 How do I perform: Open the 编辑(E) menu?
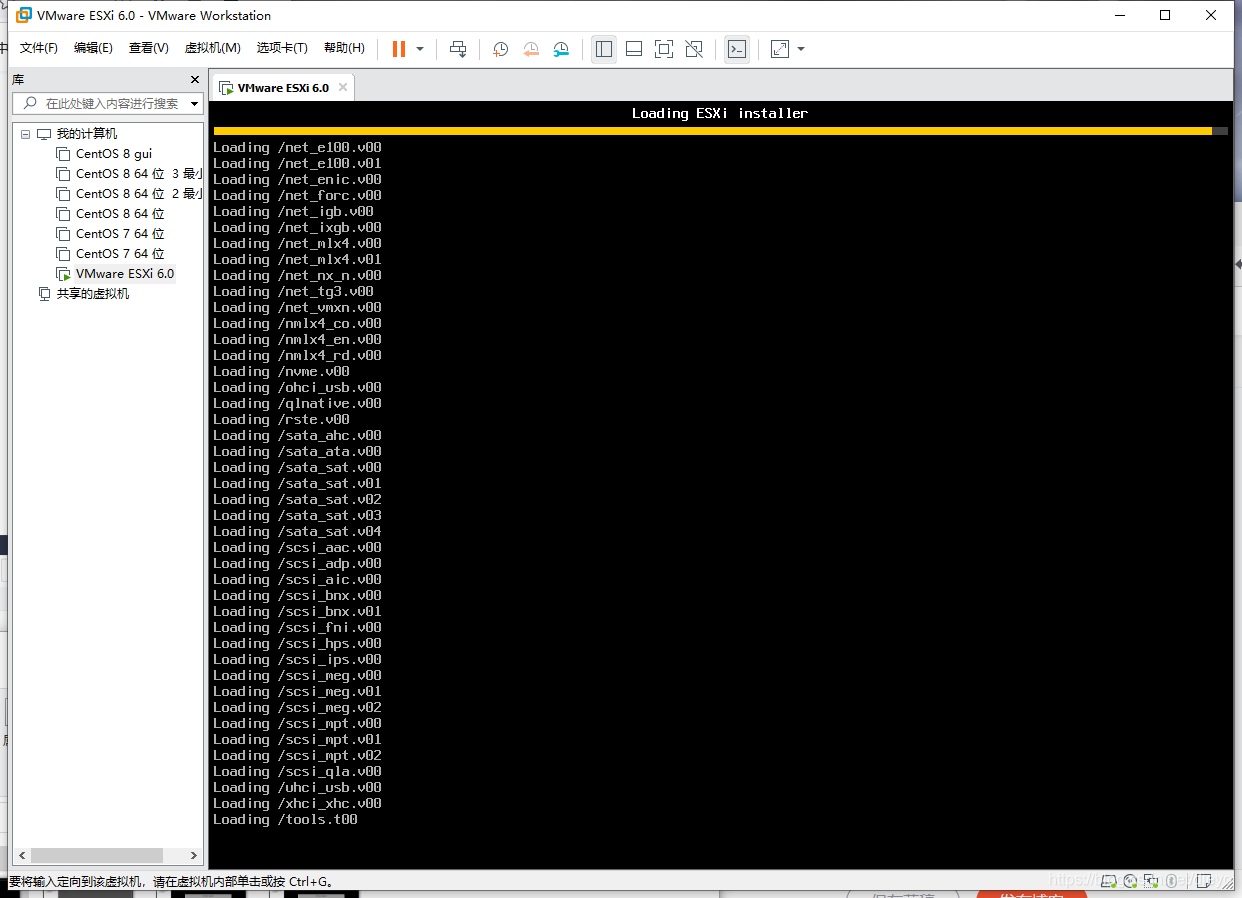93,48
